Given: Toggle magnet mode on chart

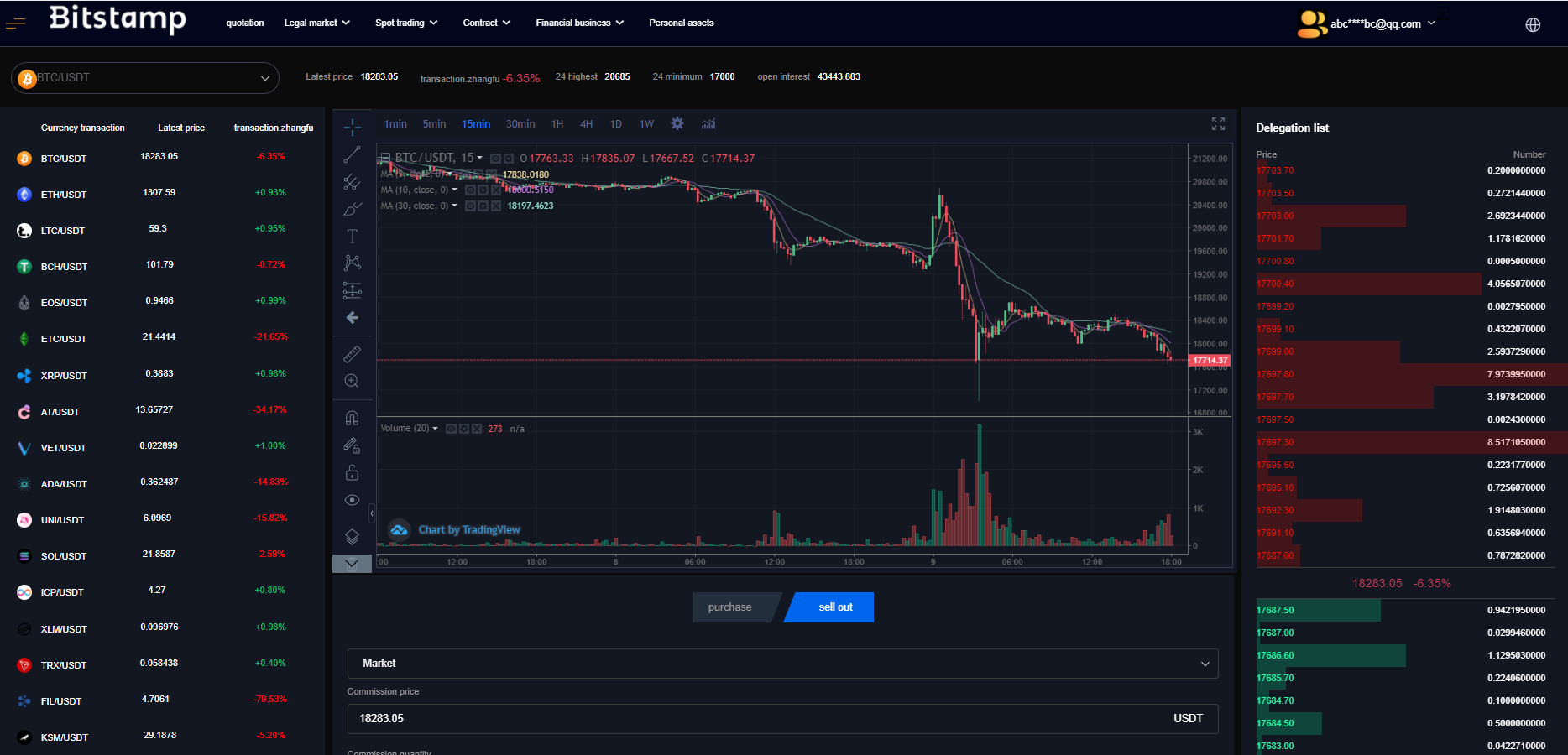Looking at the screenshot, I should pyautogui.click(x=353, y=418).
